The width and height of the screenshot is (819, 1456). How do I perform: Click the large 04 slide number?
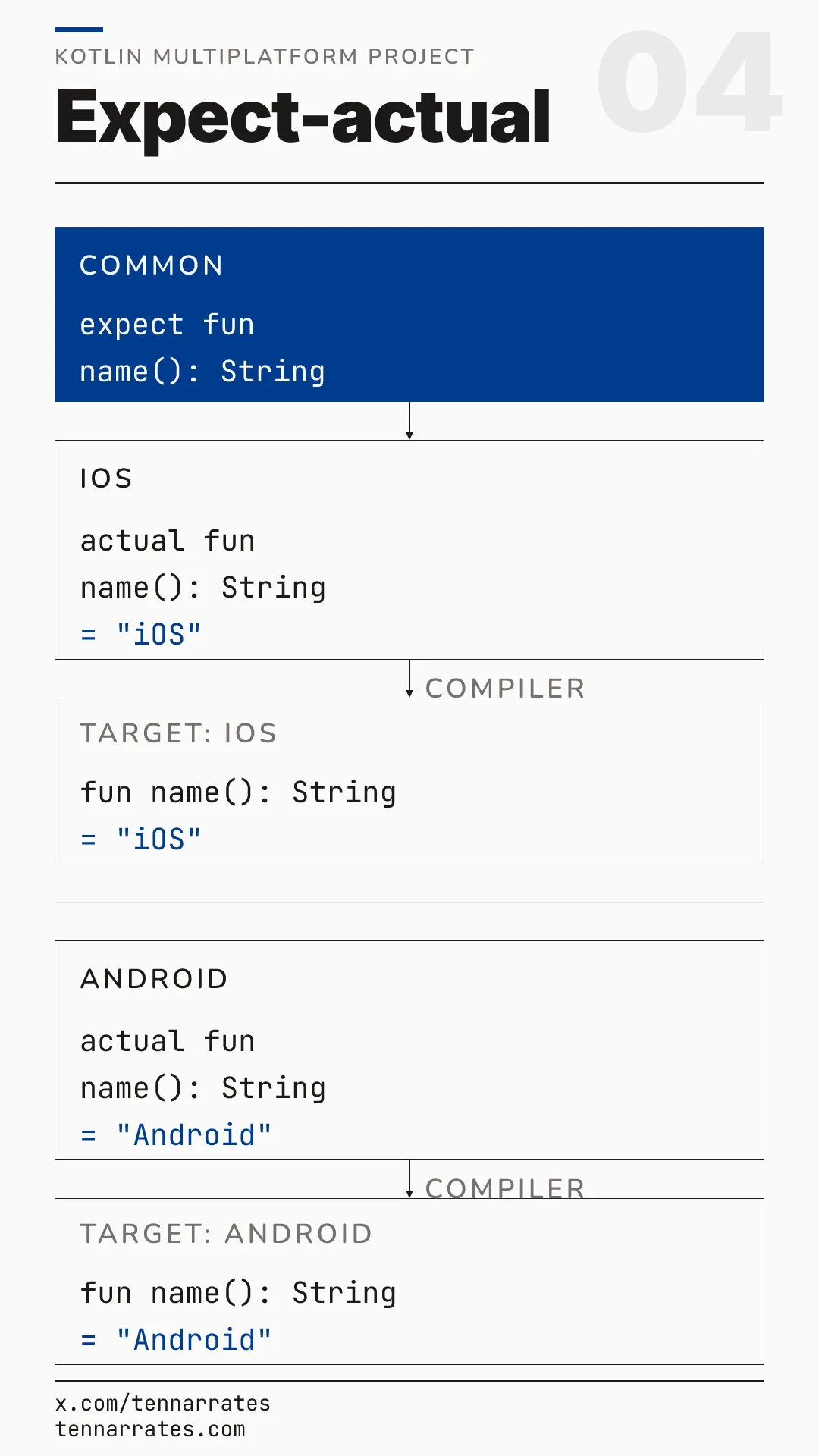[689, 82]
